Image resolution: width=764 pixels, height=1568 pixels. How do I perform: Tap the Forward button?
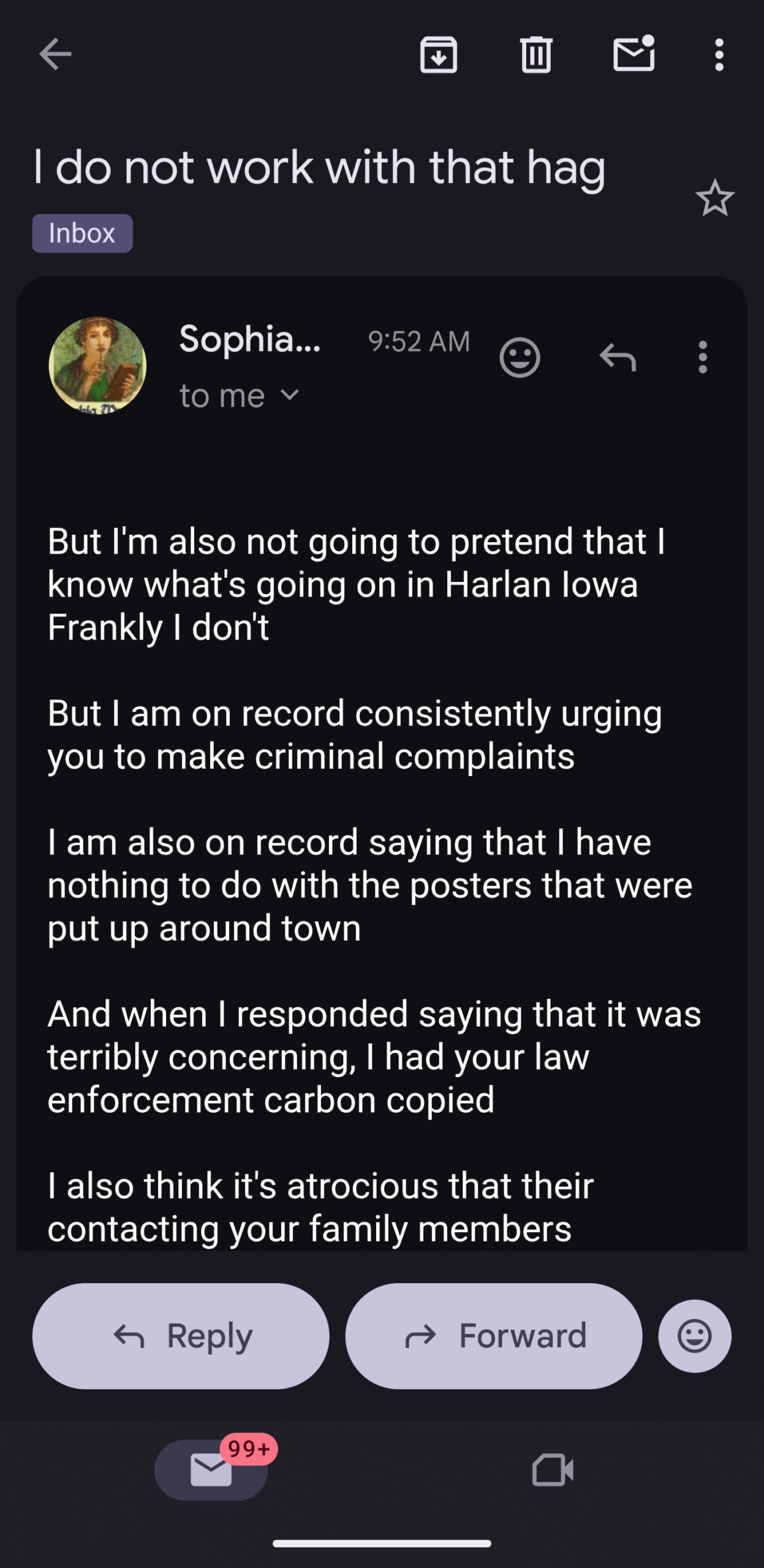pyautogui.click(x=494, y=1336)
